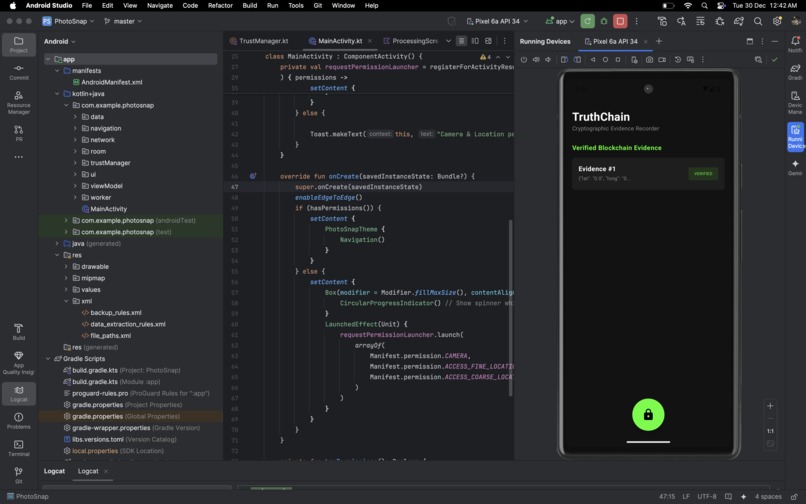The image size is (806, 504).
Task: Open the Terminal tool window
Action: (x=19, y=448)
